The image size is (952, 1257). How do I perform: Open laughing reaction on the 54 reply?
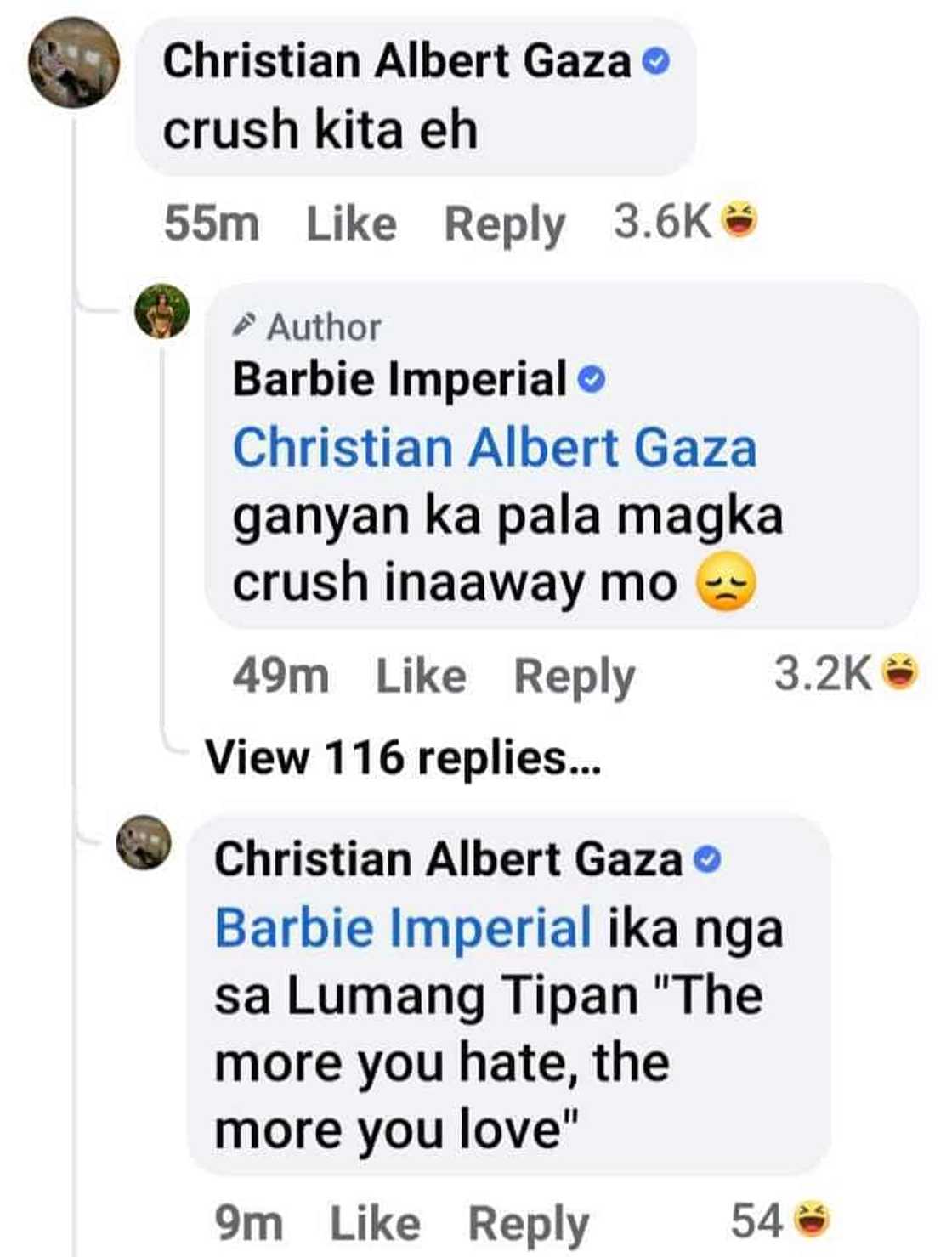tap(811, 1221)
